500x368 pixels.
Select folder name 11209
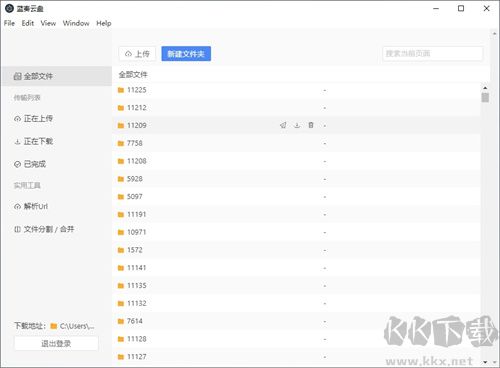[137, 125]
